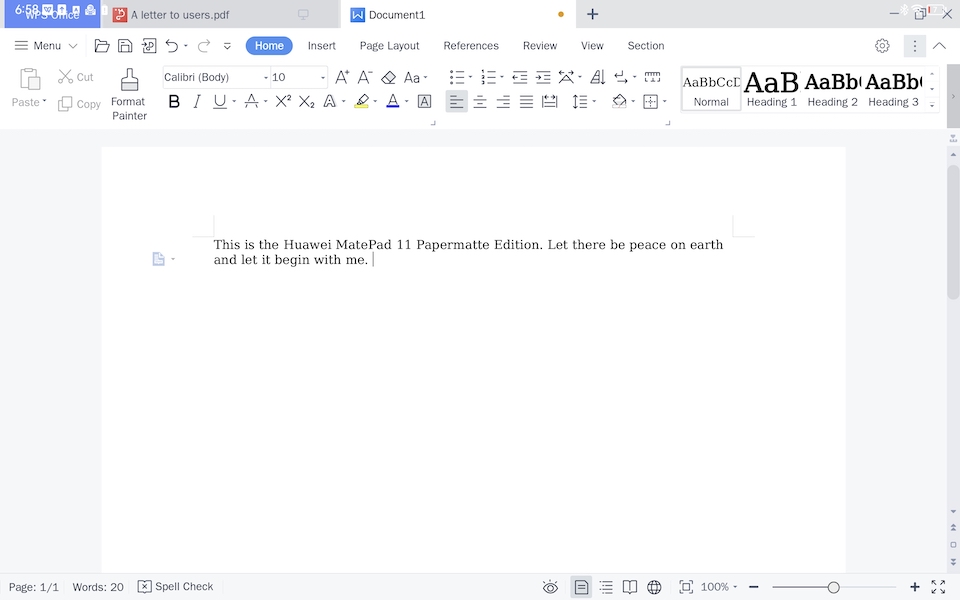Switch to the Insert tab
The width and height of the screenshot is (960, 600).
[322, 46]
